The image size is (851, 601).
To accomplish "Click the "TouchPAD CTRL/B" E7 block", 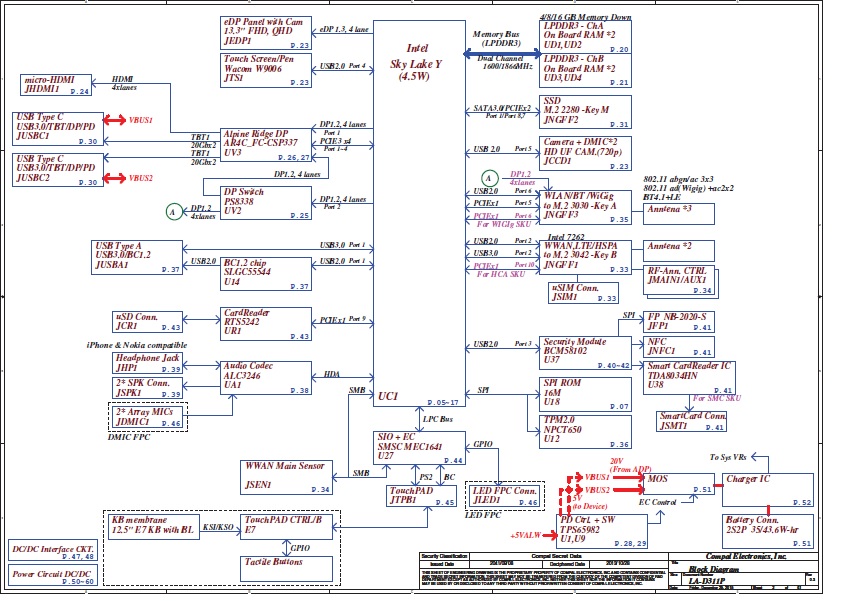I will pyautogui.click(x=286, y=527).
